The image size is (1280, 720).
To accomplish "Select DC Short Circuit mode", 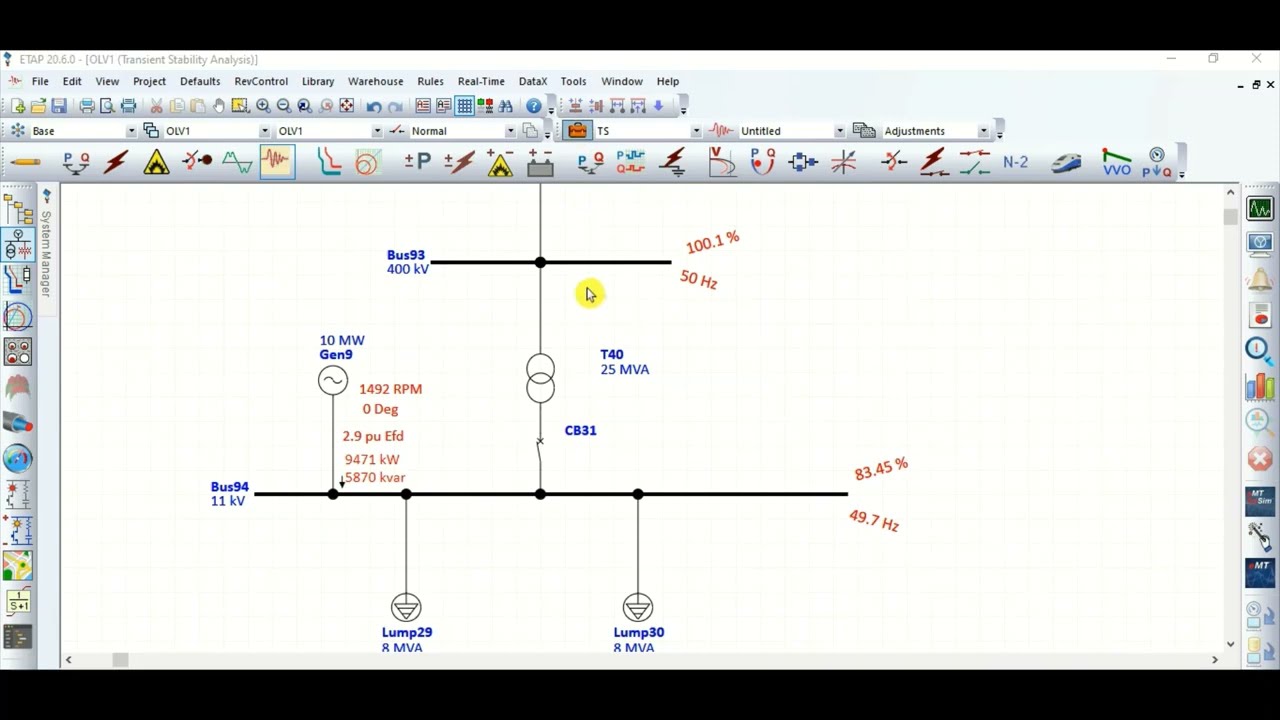I will 459,162.
